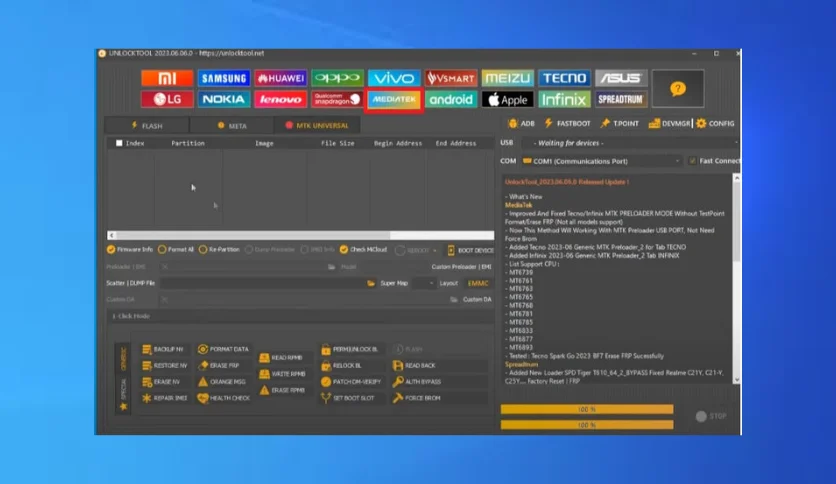
Task: Choose the Meizu brand tile
Action: point(508,78)
